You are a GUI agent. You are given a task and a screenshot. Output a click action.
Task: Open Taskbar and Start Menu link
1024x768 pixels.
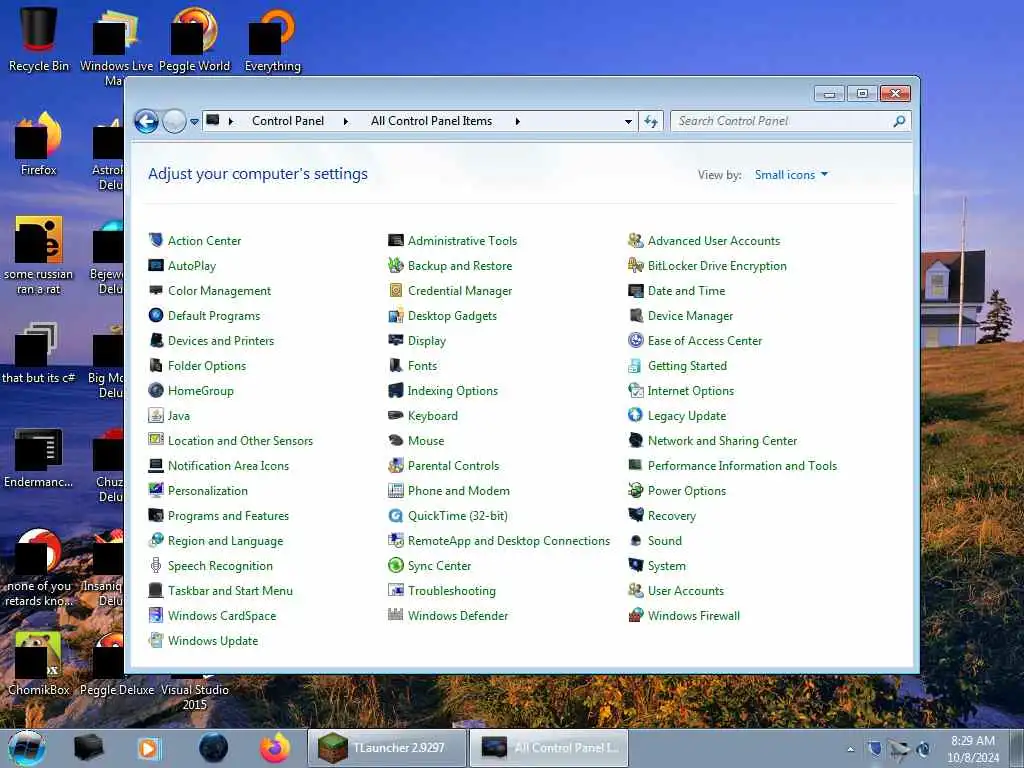tap(230, 590)
